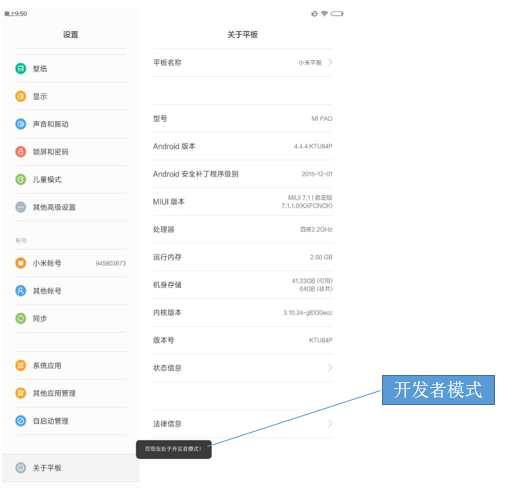This screenshot has height=488, width=515.
Task: Tap the 其他帐号 person icon
Action: pos(21,291)
